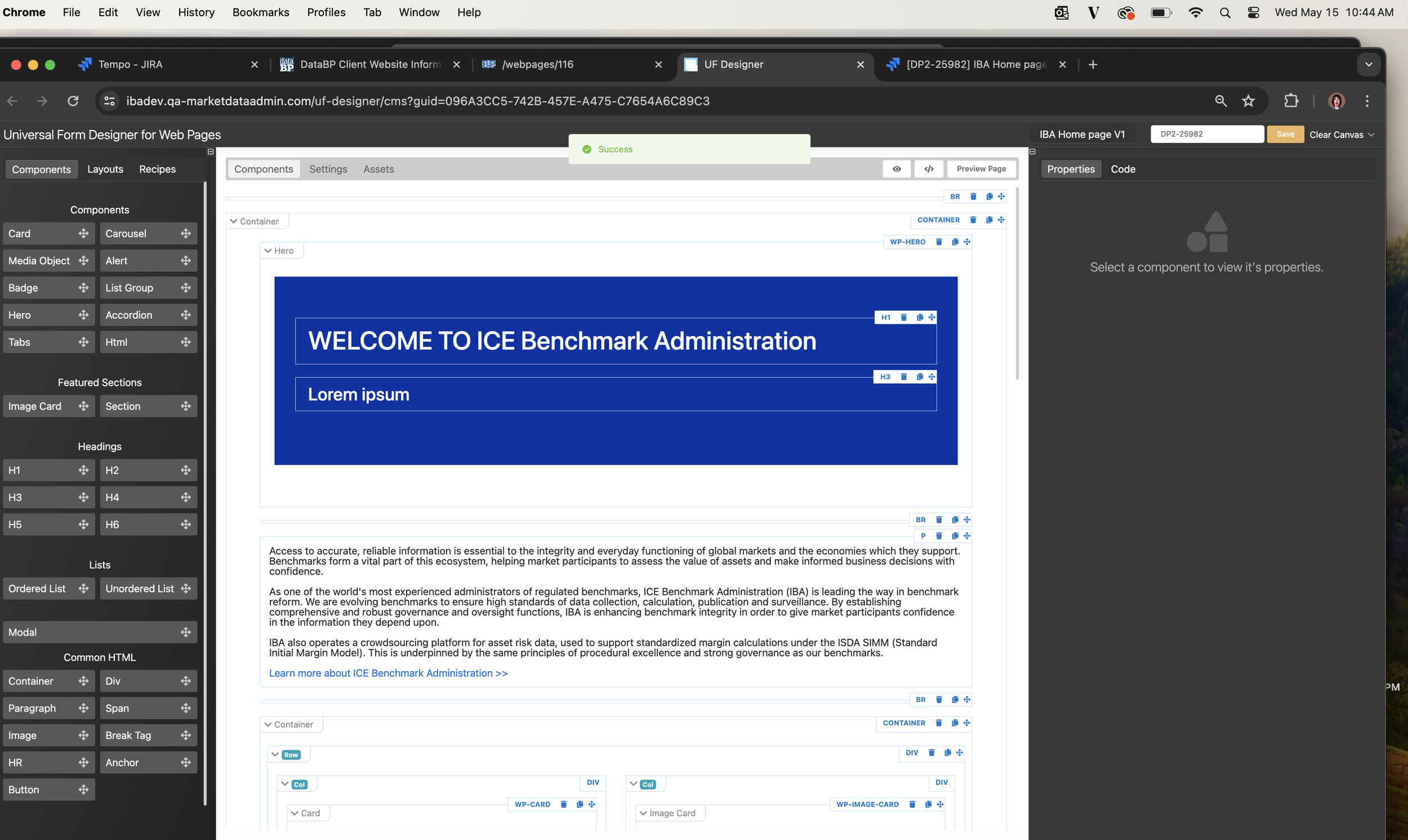
Task: Toggle the eye preview visibility icon
Action: coord(897,169)
